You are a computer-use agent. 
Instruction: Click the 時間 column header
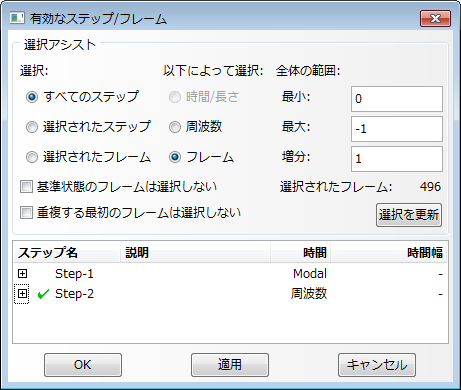(x=300, y=253)
